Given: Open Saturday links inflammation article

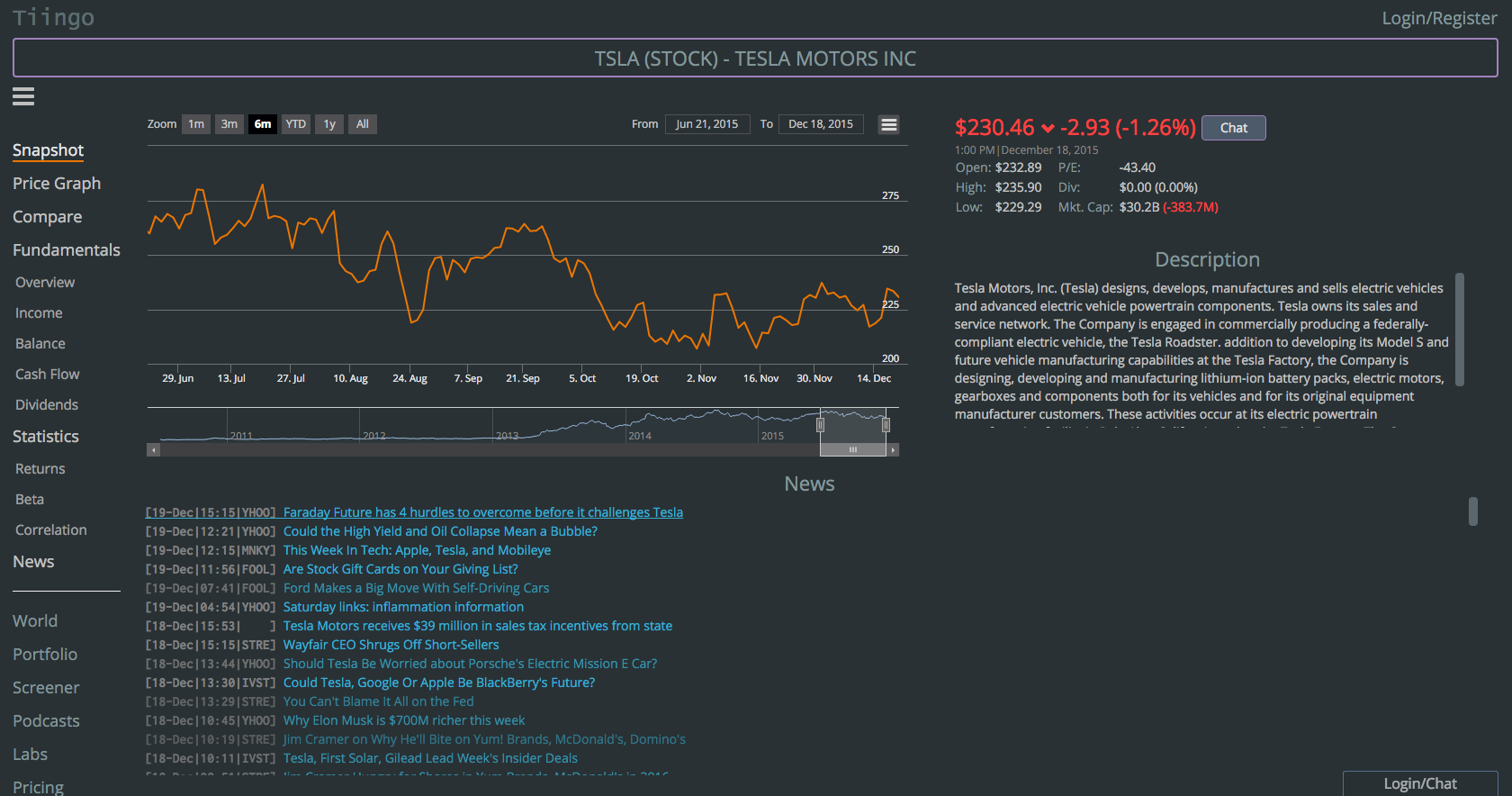Looking at the screenshot, I should coord(403,607).
